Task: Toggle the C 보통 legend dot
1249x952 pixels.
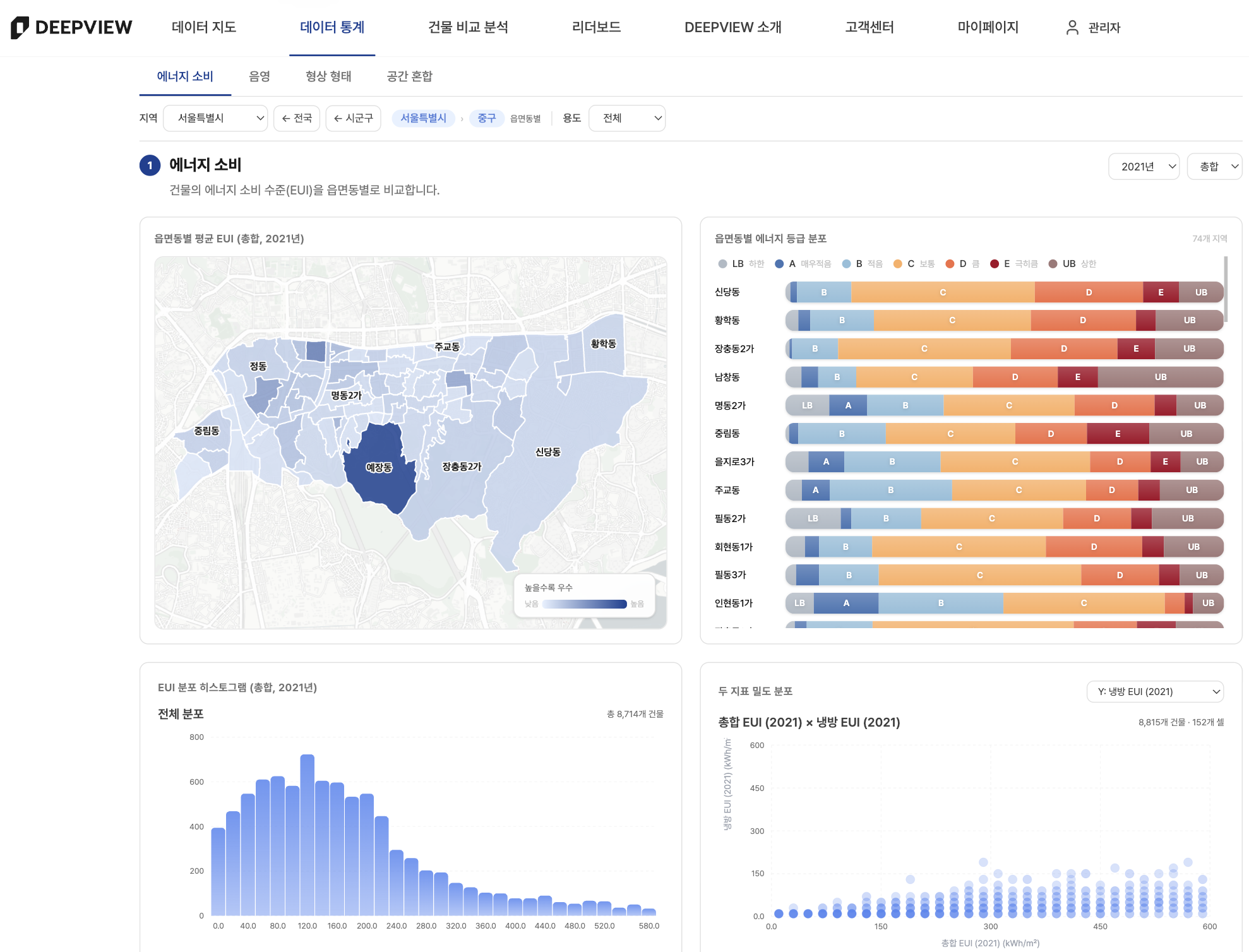Action: pyautogui.click(x=897, y=264)
